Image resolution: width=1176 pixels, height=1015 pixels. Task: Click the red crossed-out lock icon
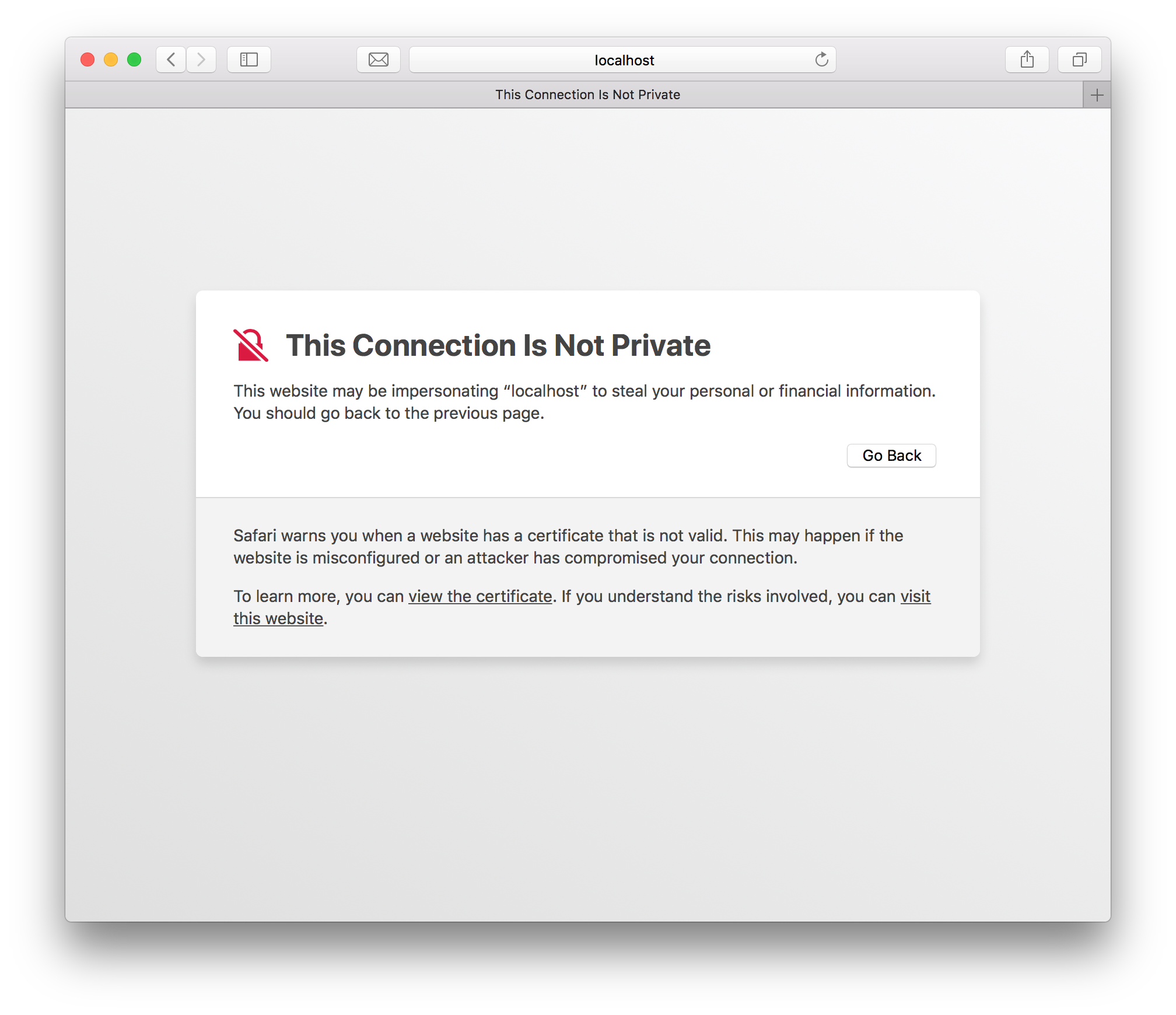pos(251,345)
